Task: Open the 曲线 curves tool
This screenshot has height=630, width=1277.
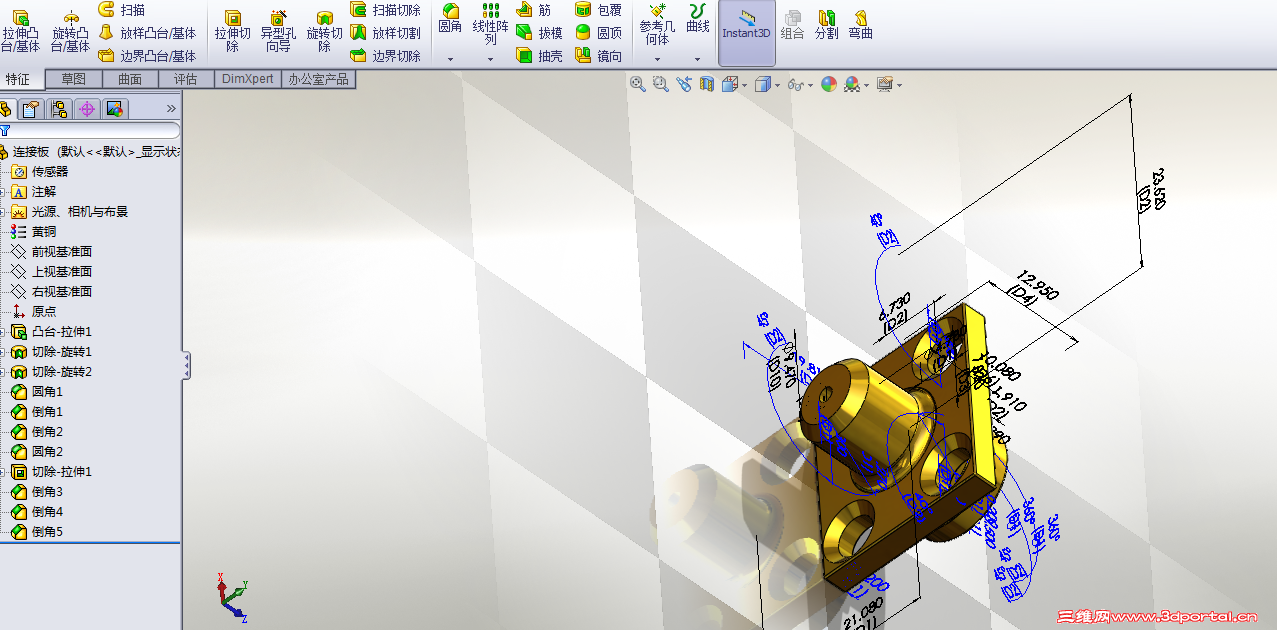Action: (698, 20)
